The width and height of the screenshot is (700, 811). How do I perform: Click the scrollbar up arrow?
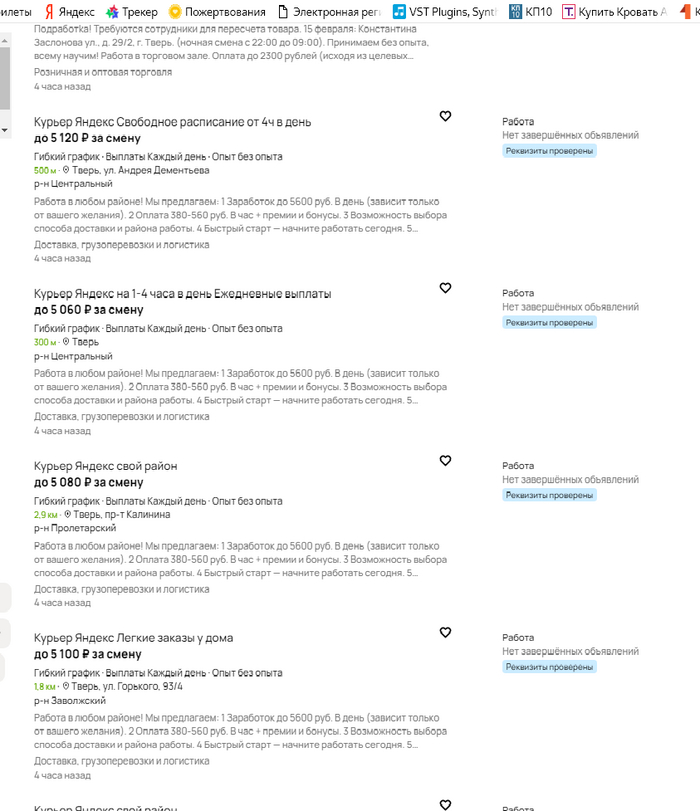[5, 40]
